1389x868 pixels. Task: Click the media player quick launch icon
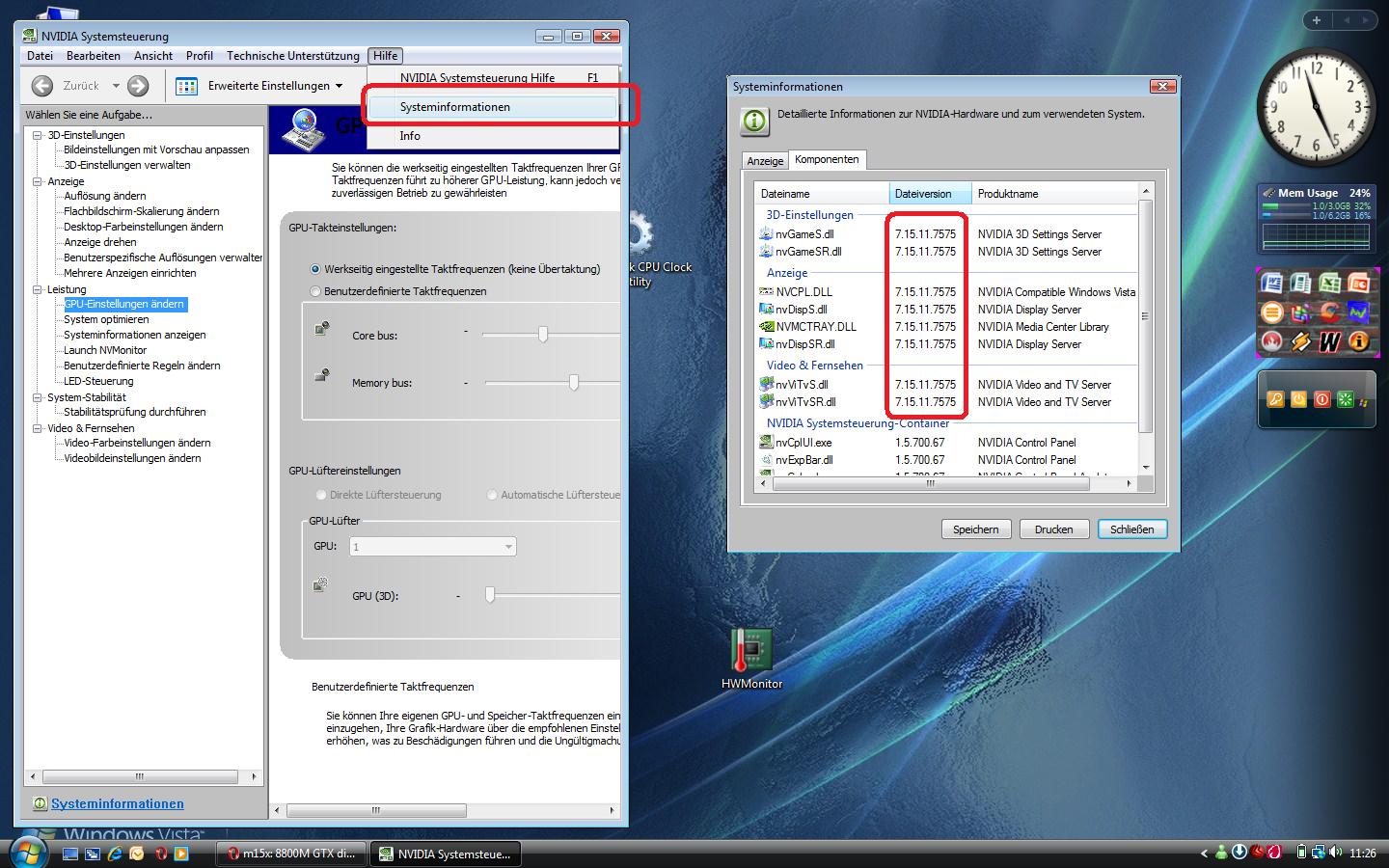[x=181, y=854]
